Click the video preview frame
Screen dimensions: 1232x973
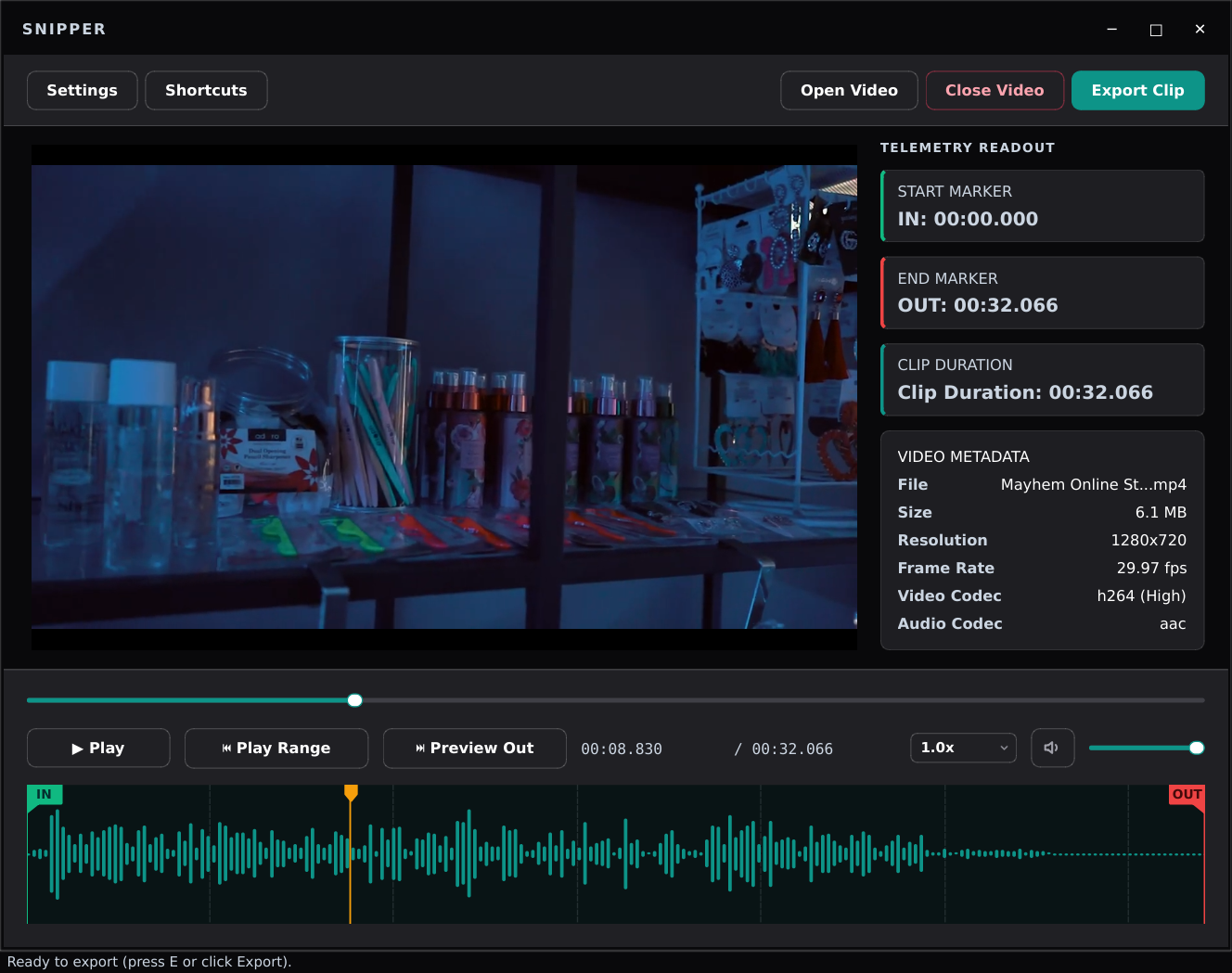pos(444,397)
